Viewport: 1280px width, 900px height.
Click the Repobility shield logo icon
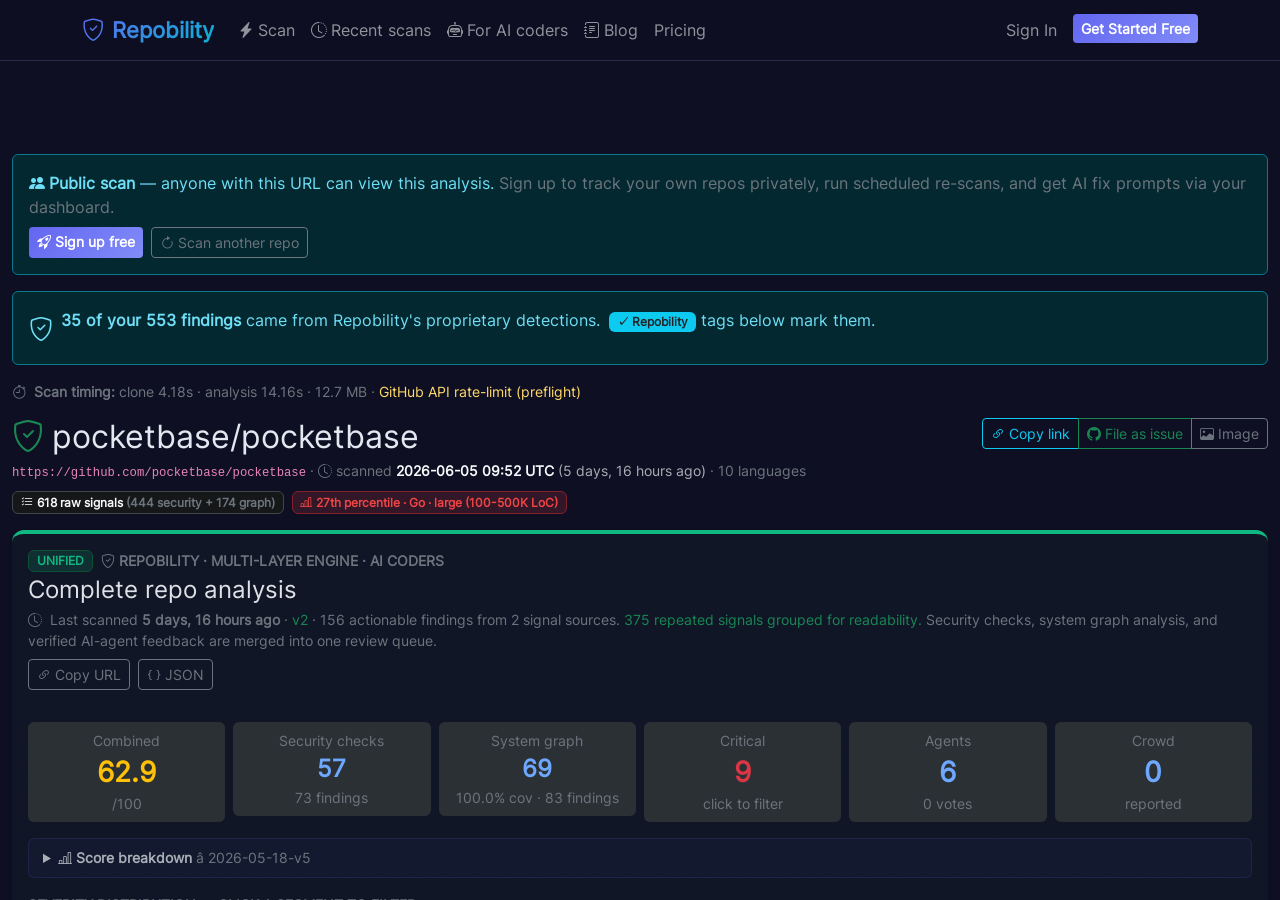click(93, 30)
